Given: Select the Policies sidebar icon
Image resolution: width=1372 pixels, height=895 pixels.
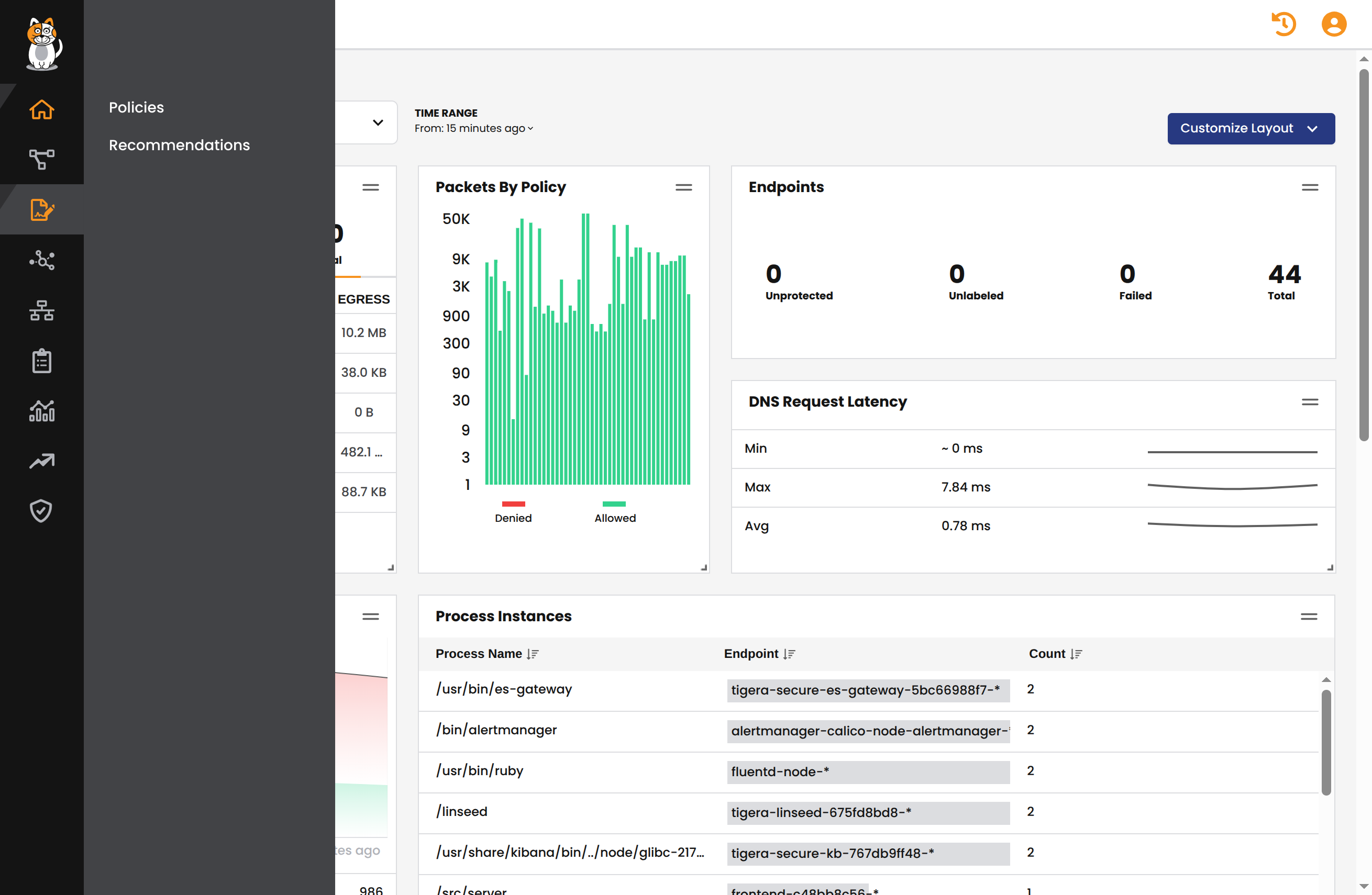Looking at the screenshot, I should coord(41,210).
